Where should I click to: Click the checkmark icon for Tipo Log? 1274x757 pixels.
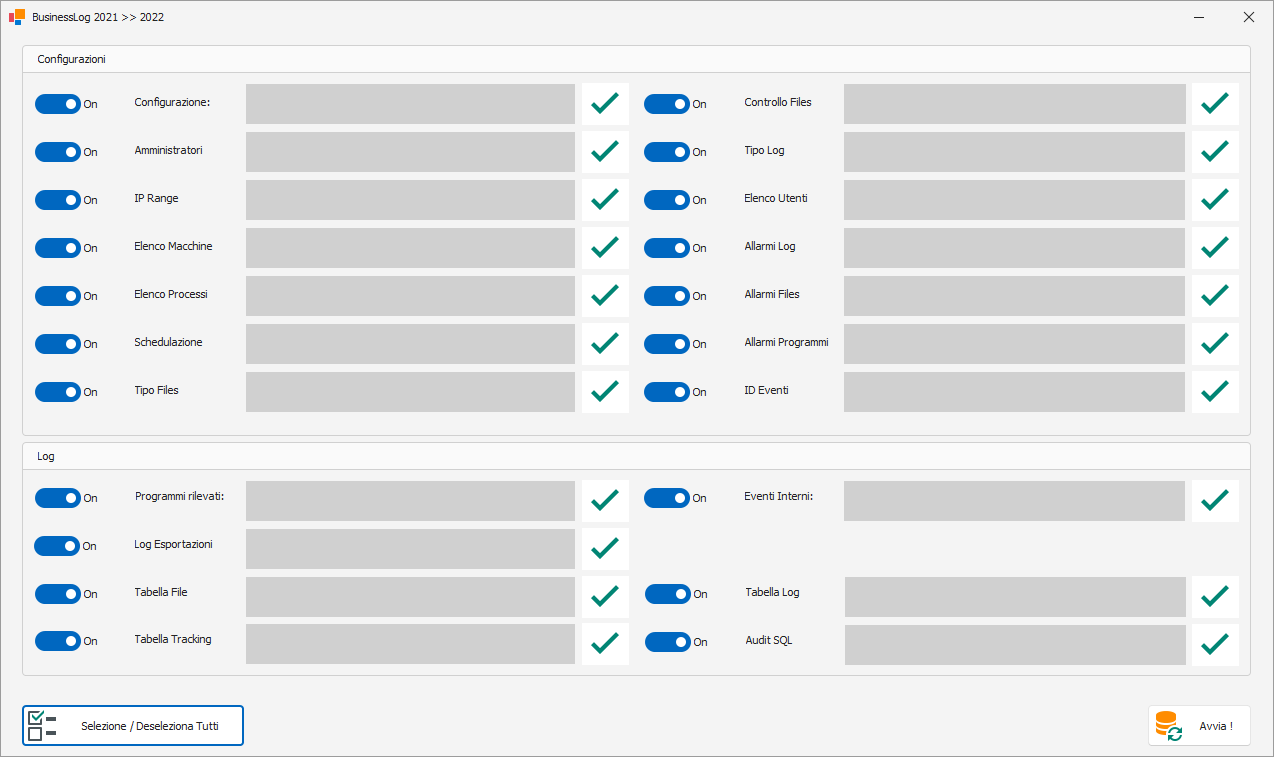[1215, 151]
